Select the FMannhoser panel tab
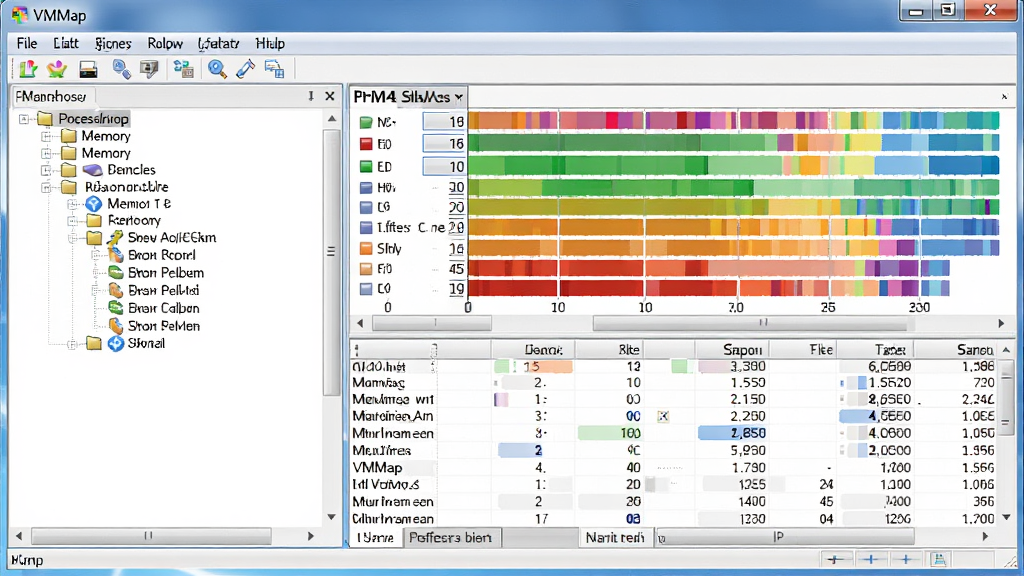The image size is (1024, 576). 52,97
